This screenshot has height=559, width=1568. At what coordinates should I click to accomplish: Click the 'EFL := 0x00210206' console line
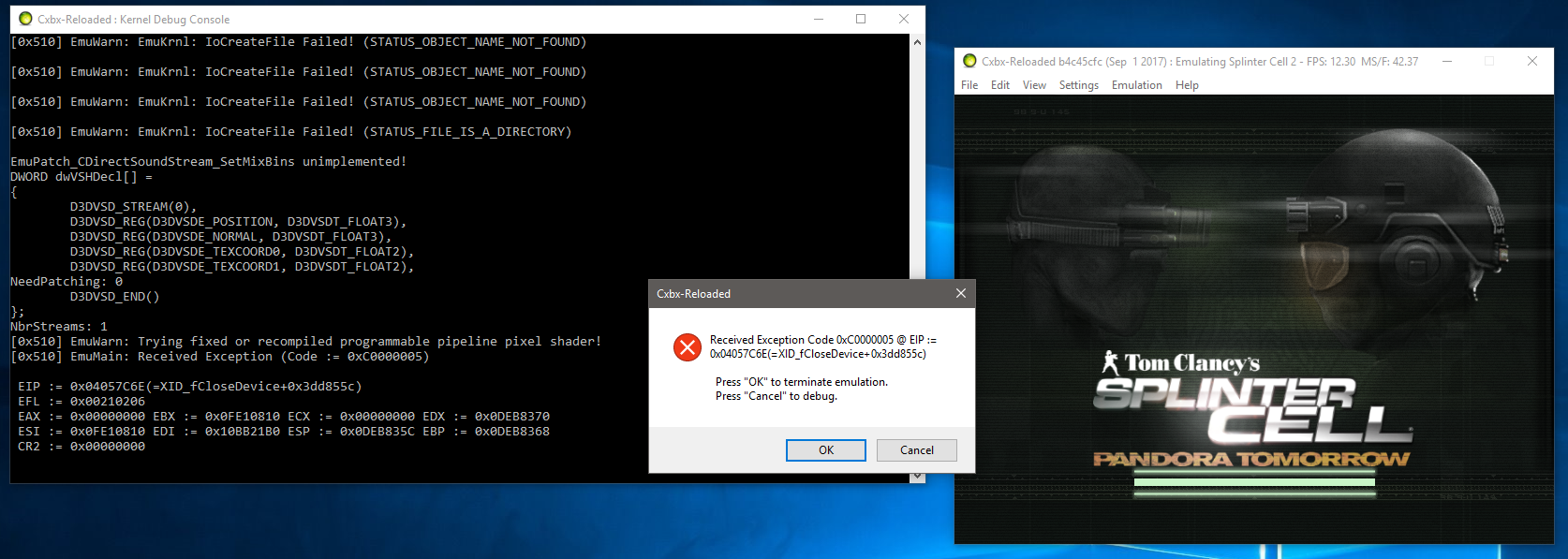coord(81,402)
